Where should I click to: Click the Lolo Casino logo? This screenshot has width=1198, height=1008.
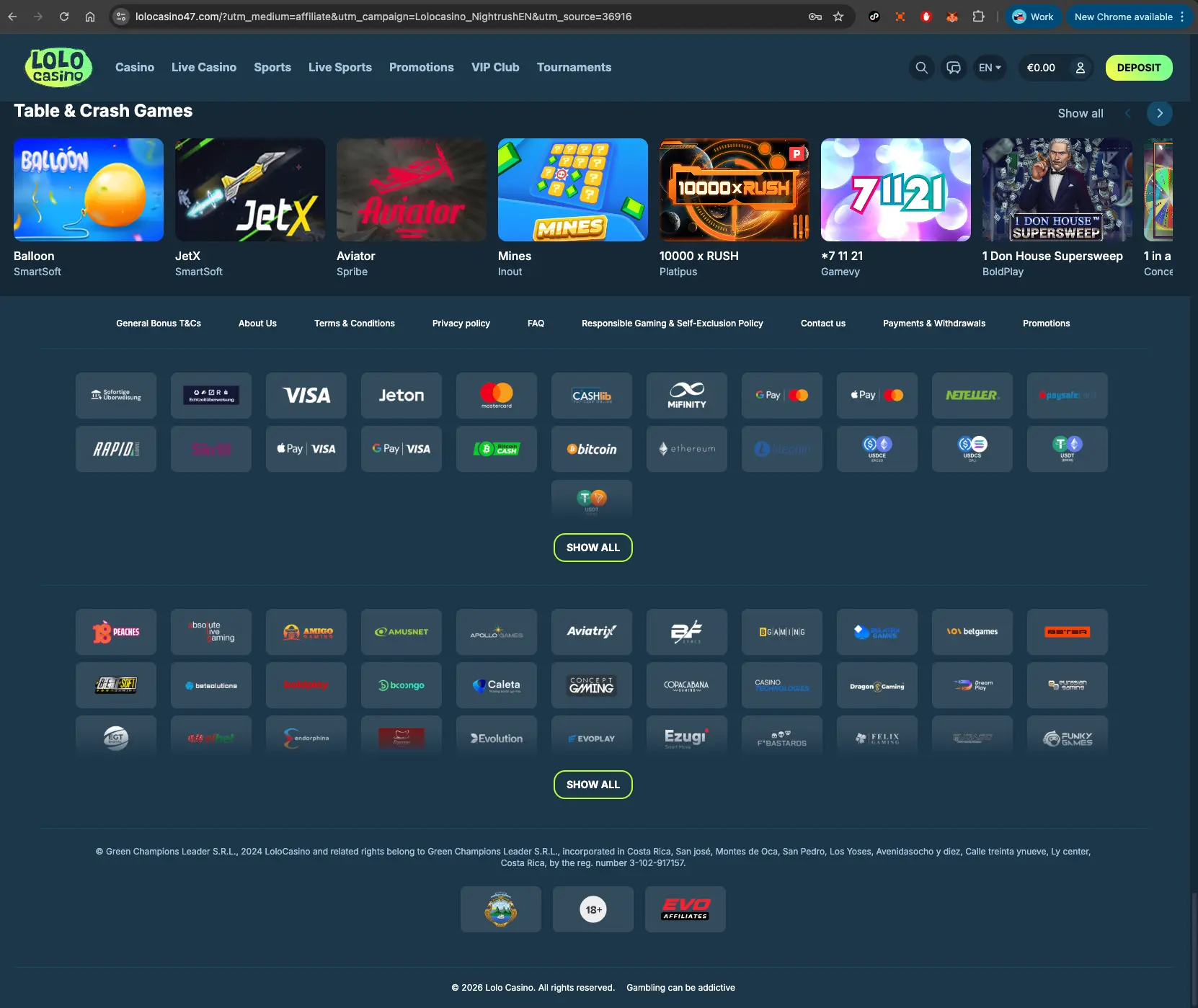coord(58,67)
